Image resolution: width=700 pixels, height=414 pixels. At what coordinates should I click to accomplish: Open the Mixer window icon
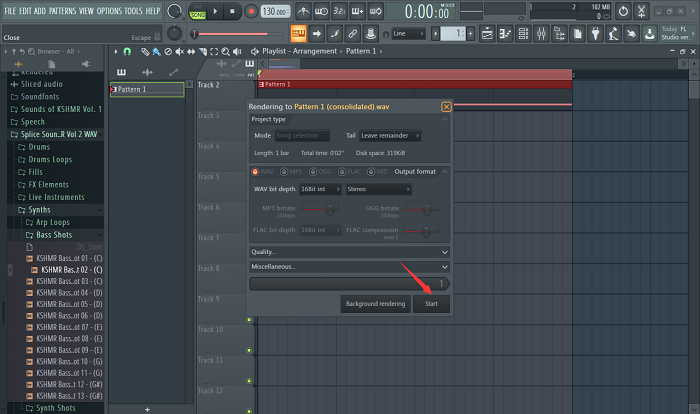click(x=540, y=34)
